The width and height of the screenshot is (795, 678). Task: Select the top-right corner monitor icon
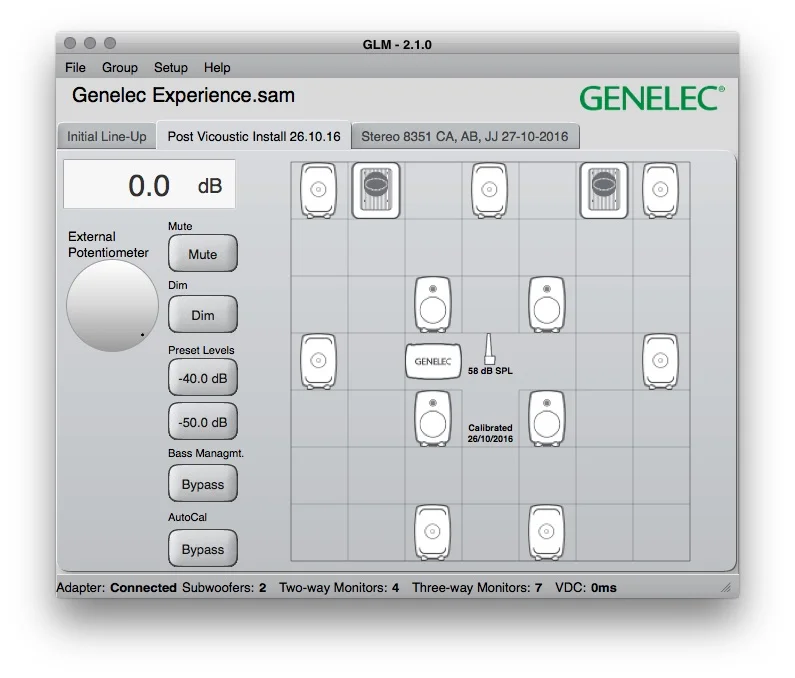[x=660, y=190]
